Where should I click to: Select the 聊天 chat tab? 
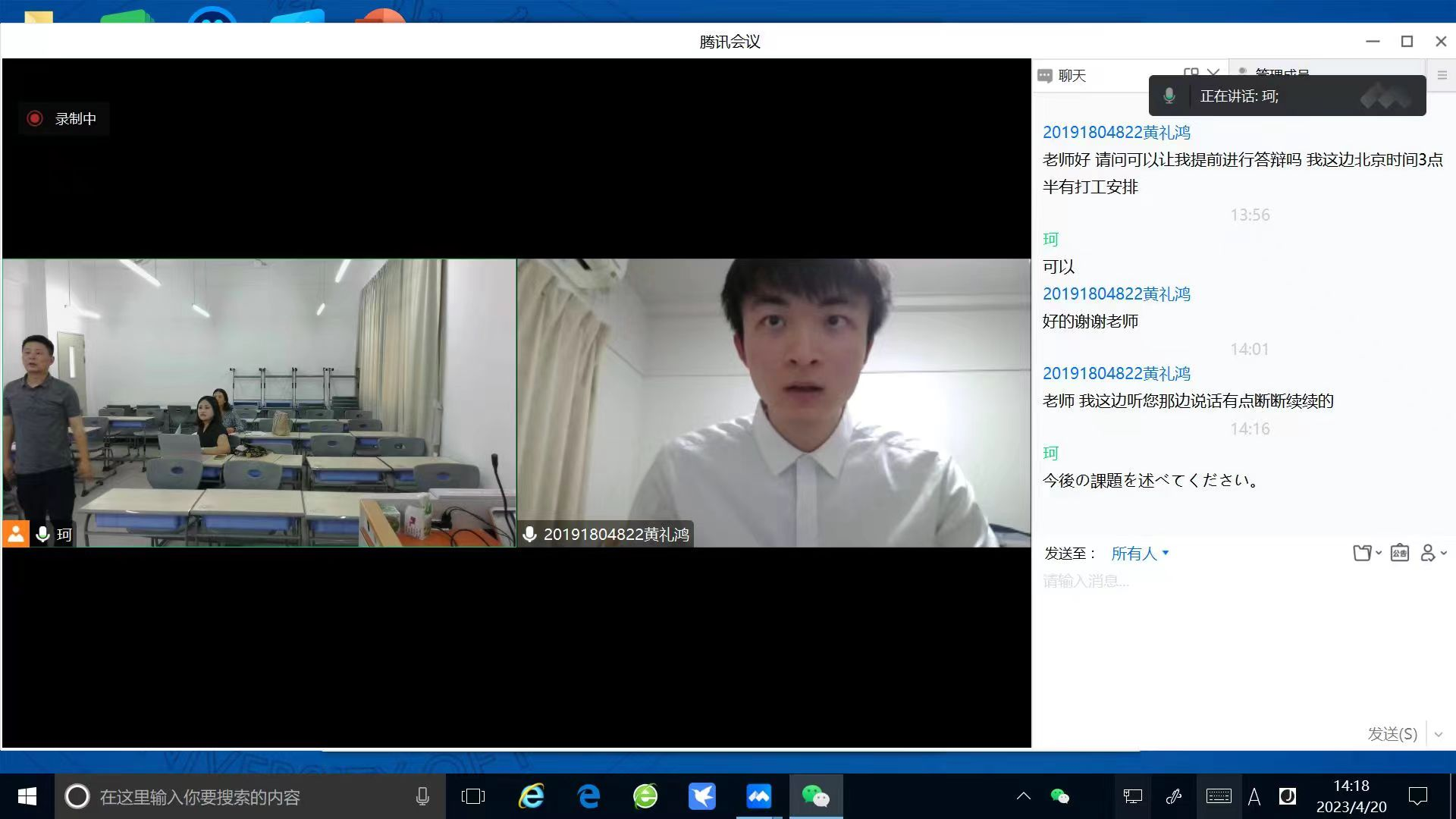tap(1072, 76)
